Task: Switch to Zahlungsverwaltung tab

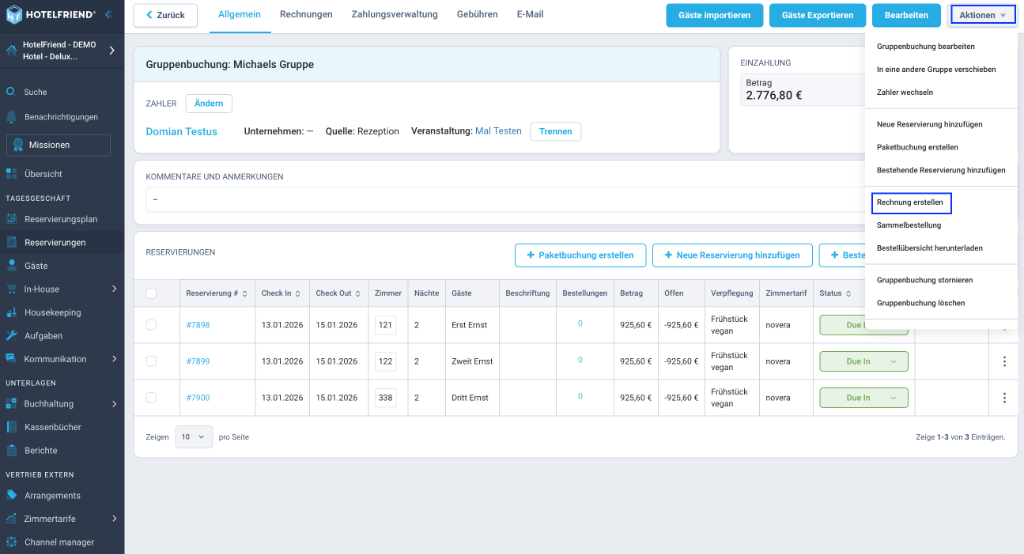Action: coord(394,14)
